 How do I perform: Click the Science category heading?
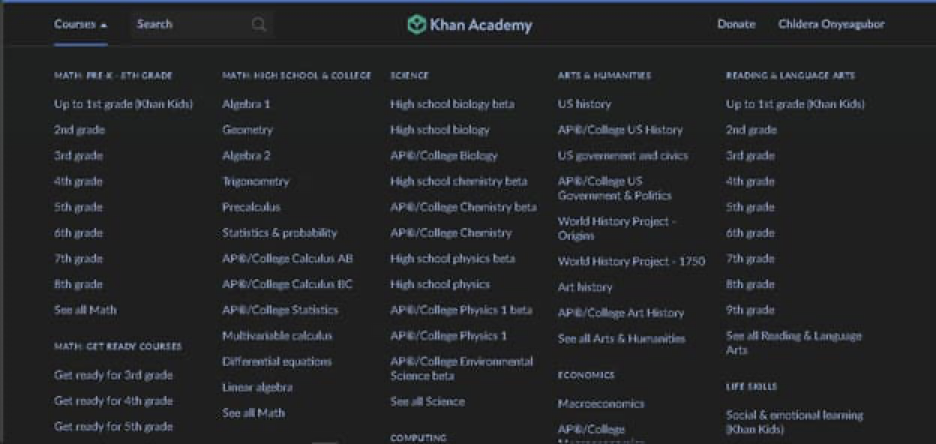point(410,76)
